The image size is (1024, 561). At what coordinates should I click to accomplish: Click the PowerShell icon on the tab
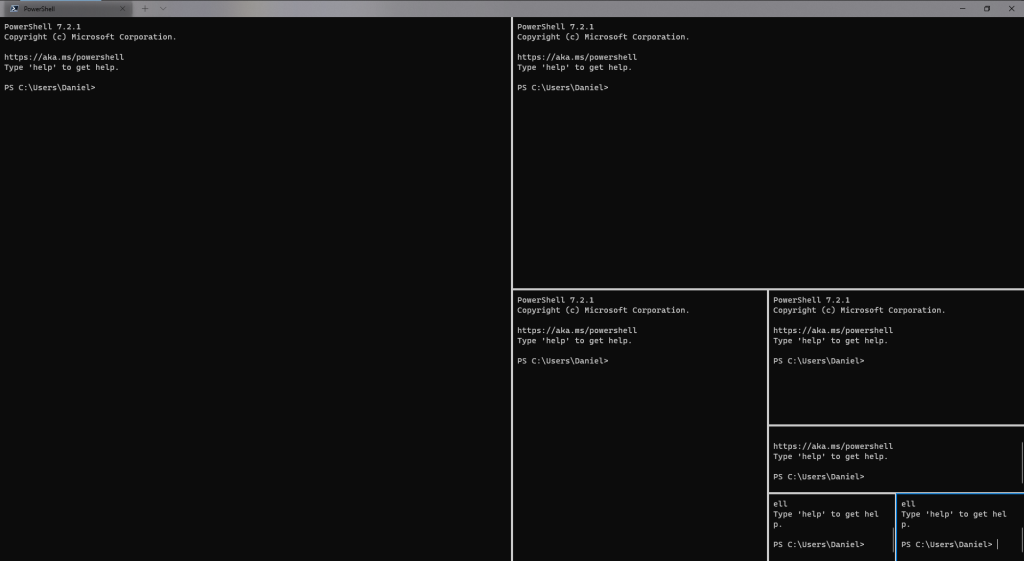[x=14, y=8]
